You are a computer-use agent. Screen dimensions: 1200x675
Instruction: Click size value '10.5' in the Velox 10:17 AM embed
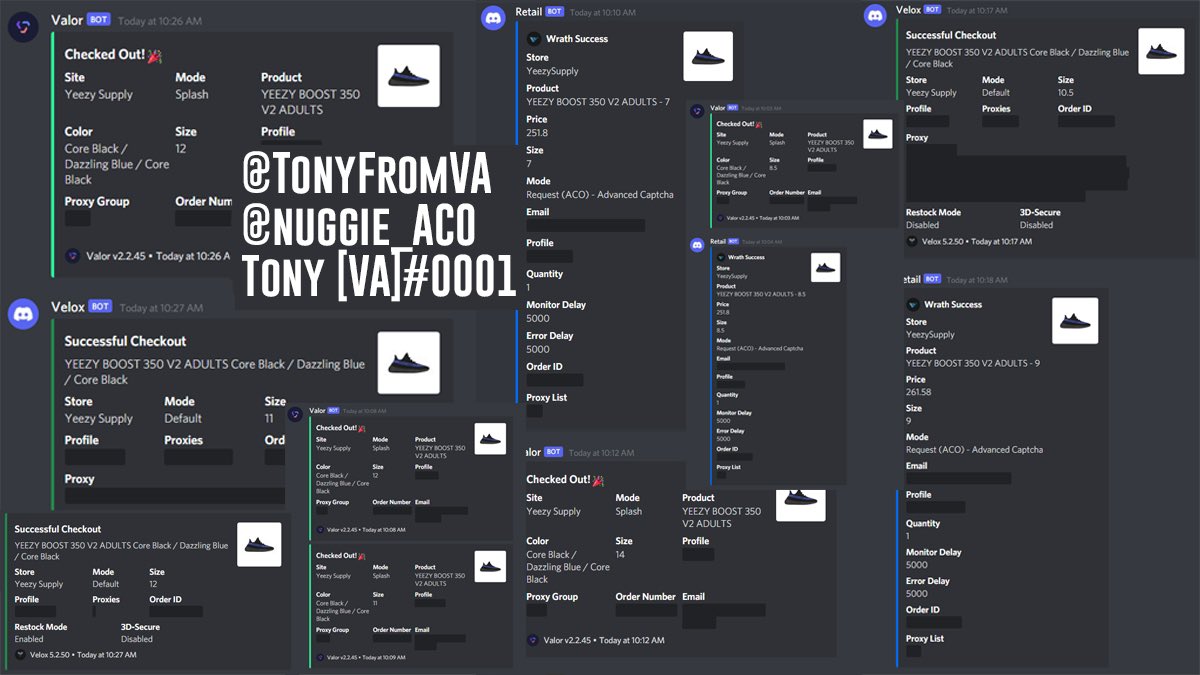pos(1066,93)
